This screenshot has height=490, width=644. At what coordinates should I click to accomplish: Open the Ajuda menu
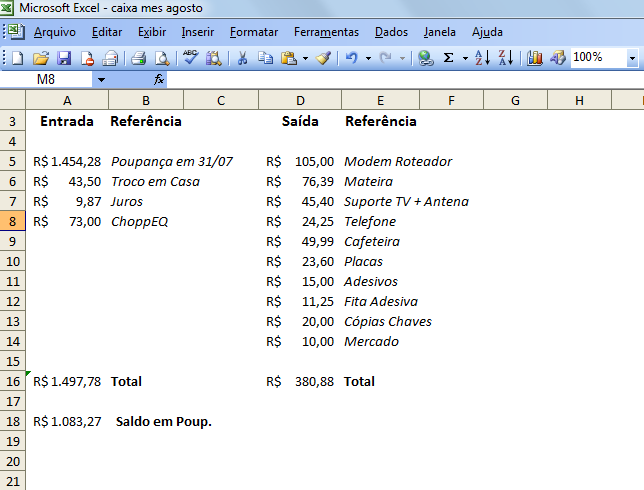487,32
